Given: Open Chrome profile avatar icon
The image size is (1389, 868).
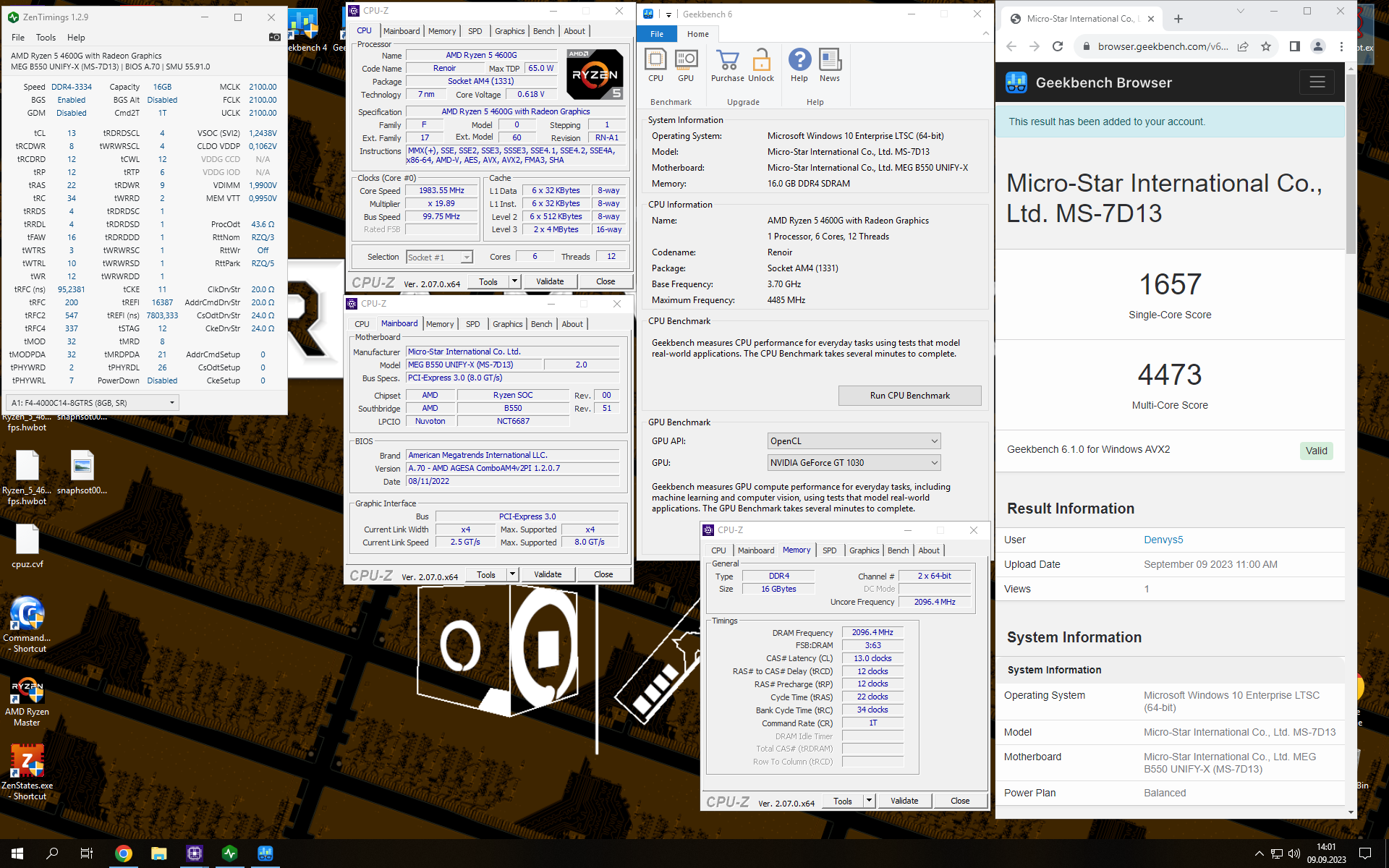Looking at the screenshot, I should [x=1318, y=46].
